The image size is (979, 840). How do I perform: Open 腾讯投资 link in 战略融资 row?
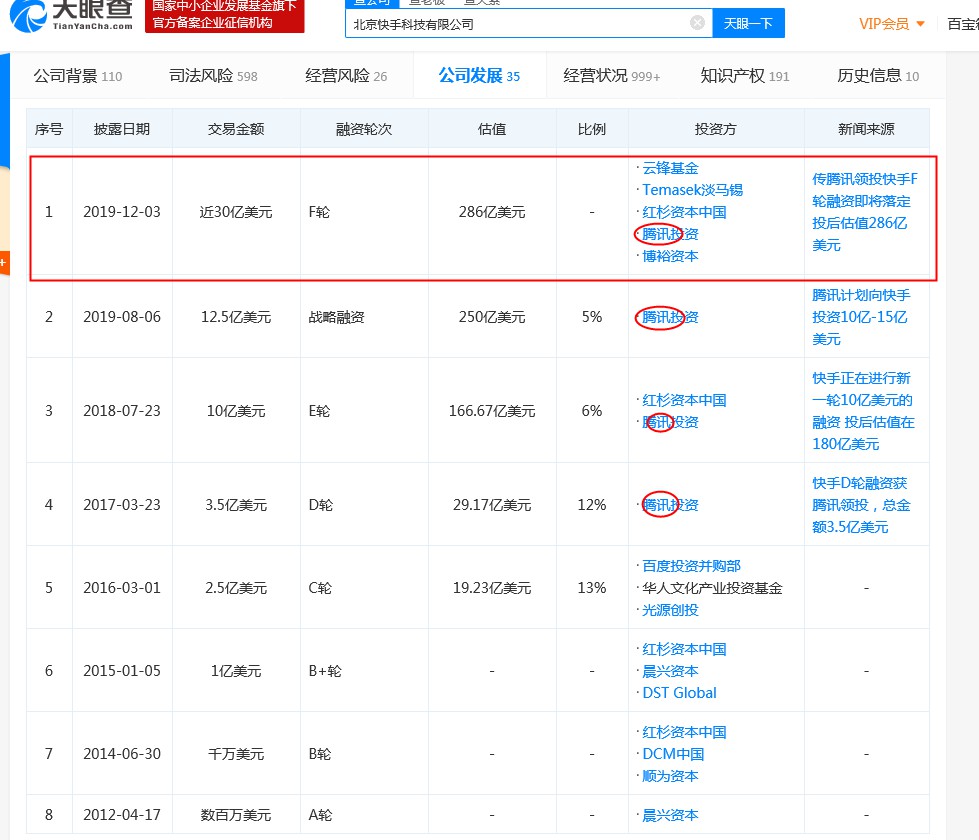point(670,317)
